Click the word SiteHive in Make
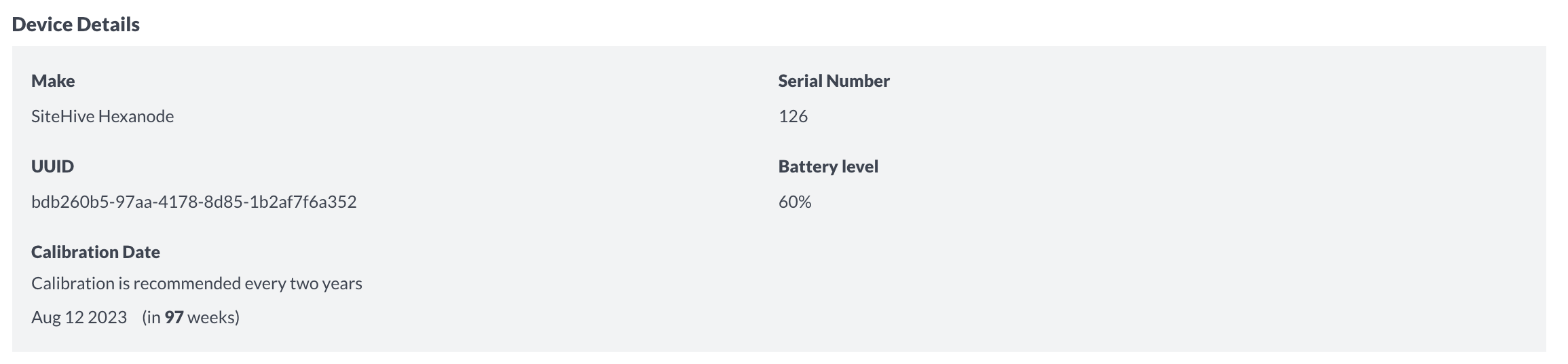Image resolution: width=1568 pixels, height=364 pixels. (62, 116)
